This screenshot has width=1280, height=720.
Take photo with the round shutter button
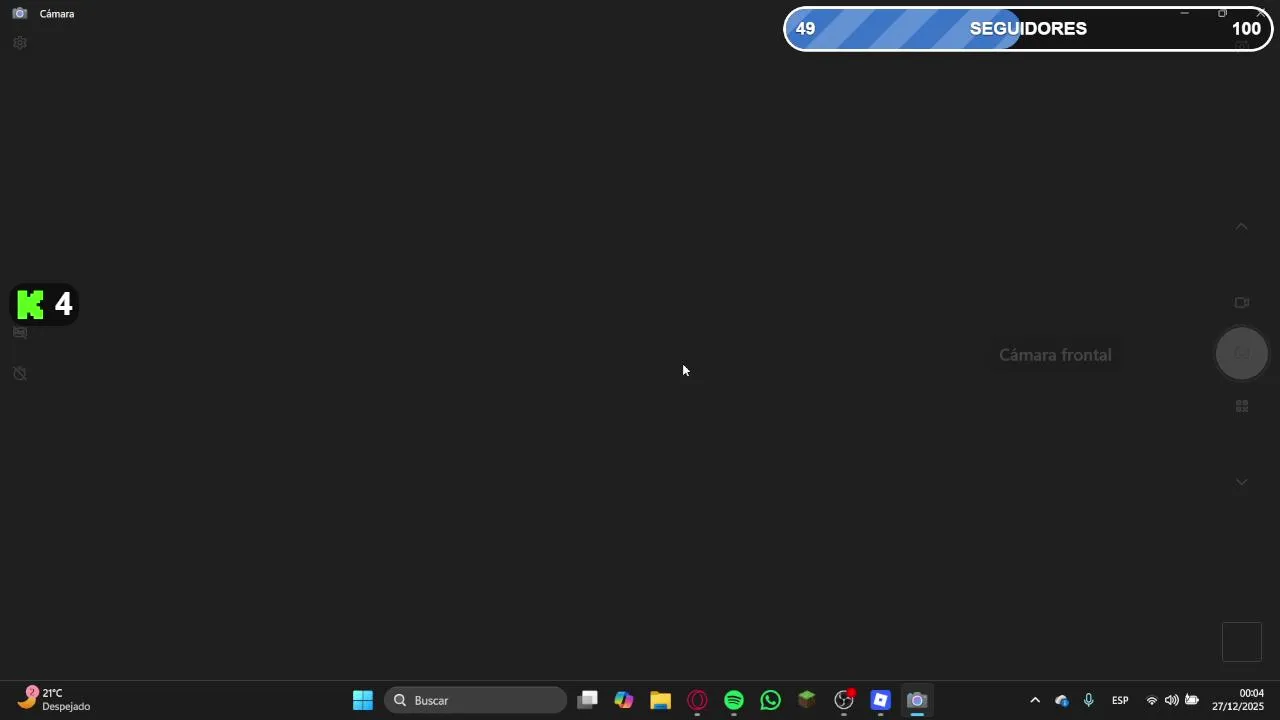click(1242, 354)
